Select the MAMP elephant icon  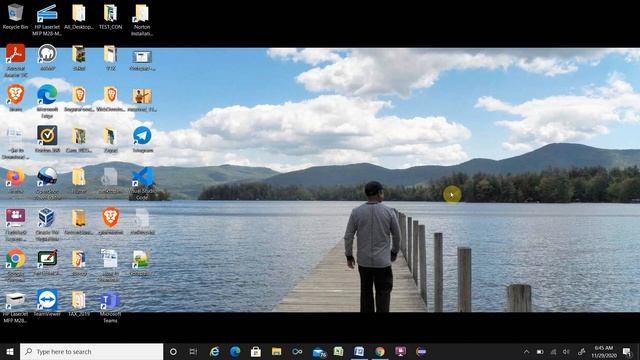point(47,57)
